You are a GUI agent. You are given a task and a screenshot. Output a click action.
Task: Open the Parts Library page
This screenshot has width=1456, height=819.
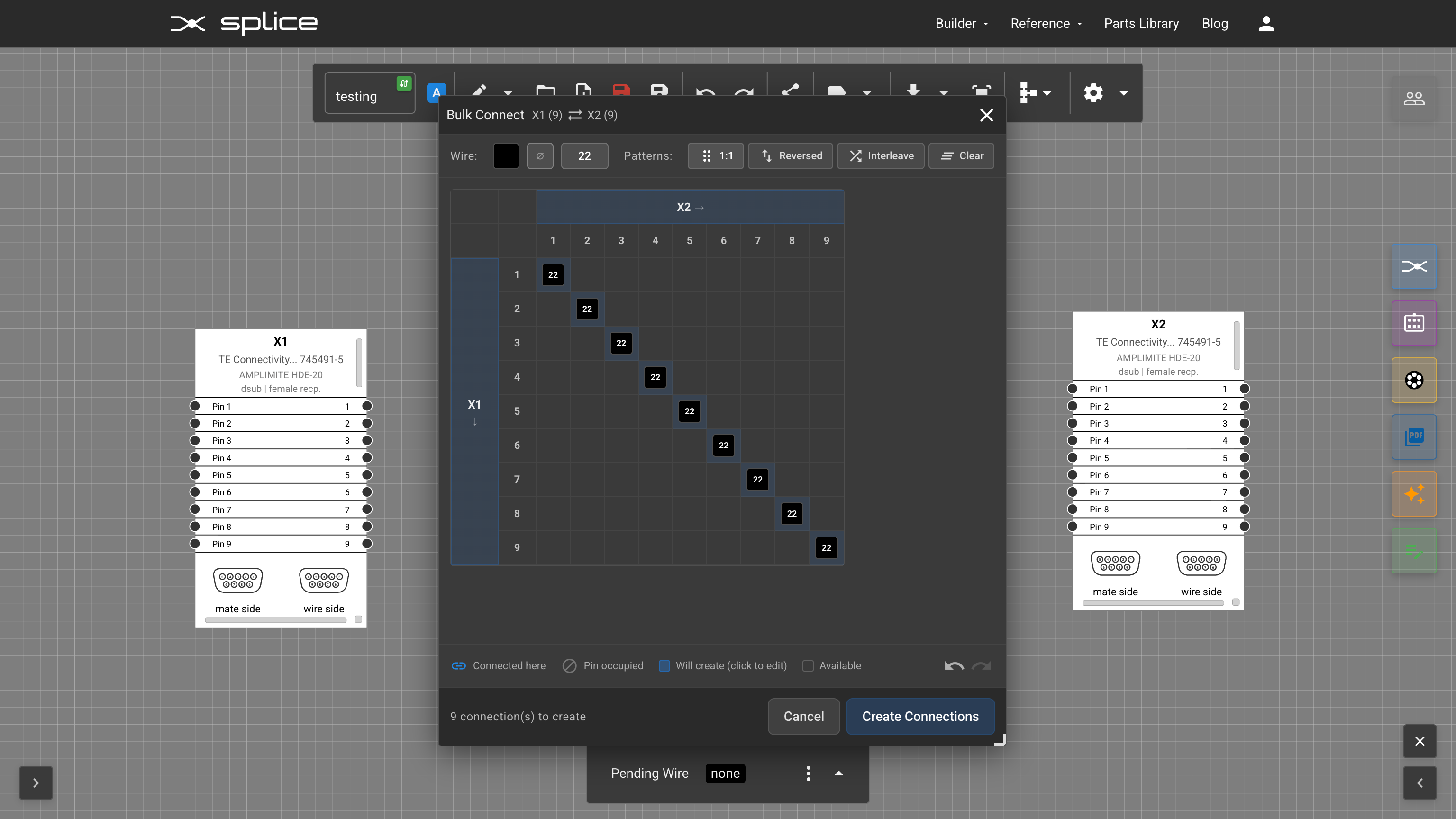(x=1141, y=24)
